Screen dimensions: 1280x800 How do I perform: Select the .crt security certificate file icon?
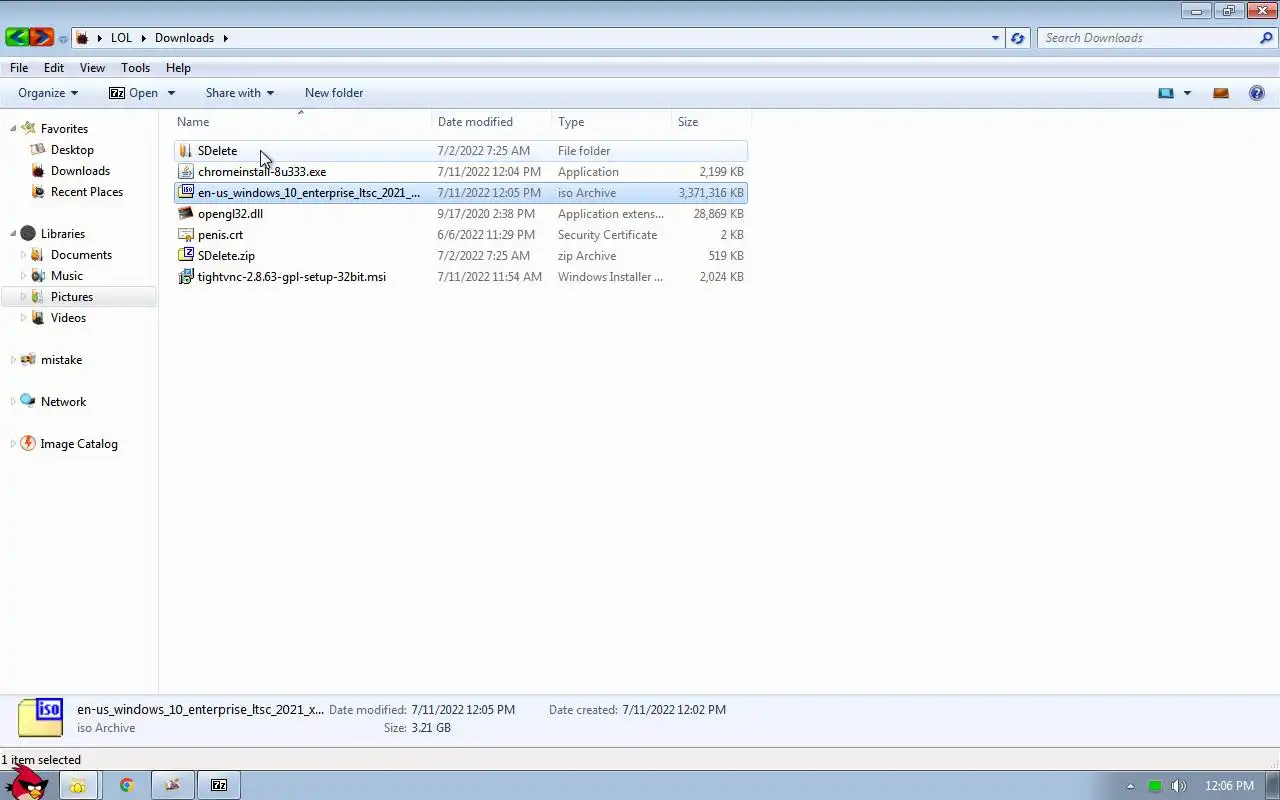tap(186, 235)
